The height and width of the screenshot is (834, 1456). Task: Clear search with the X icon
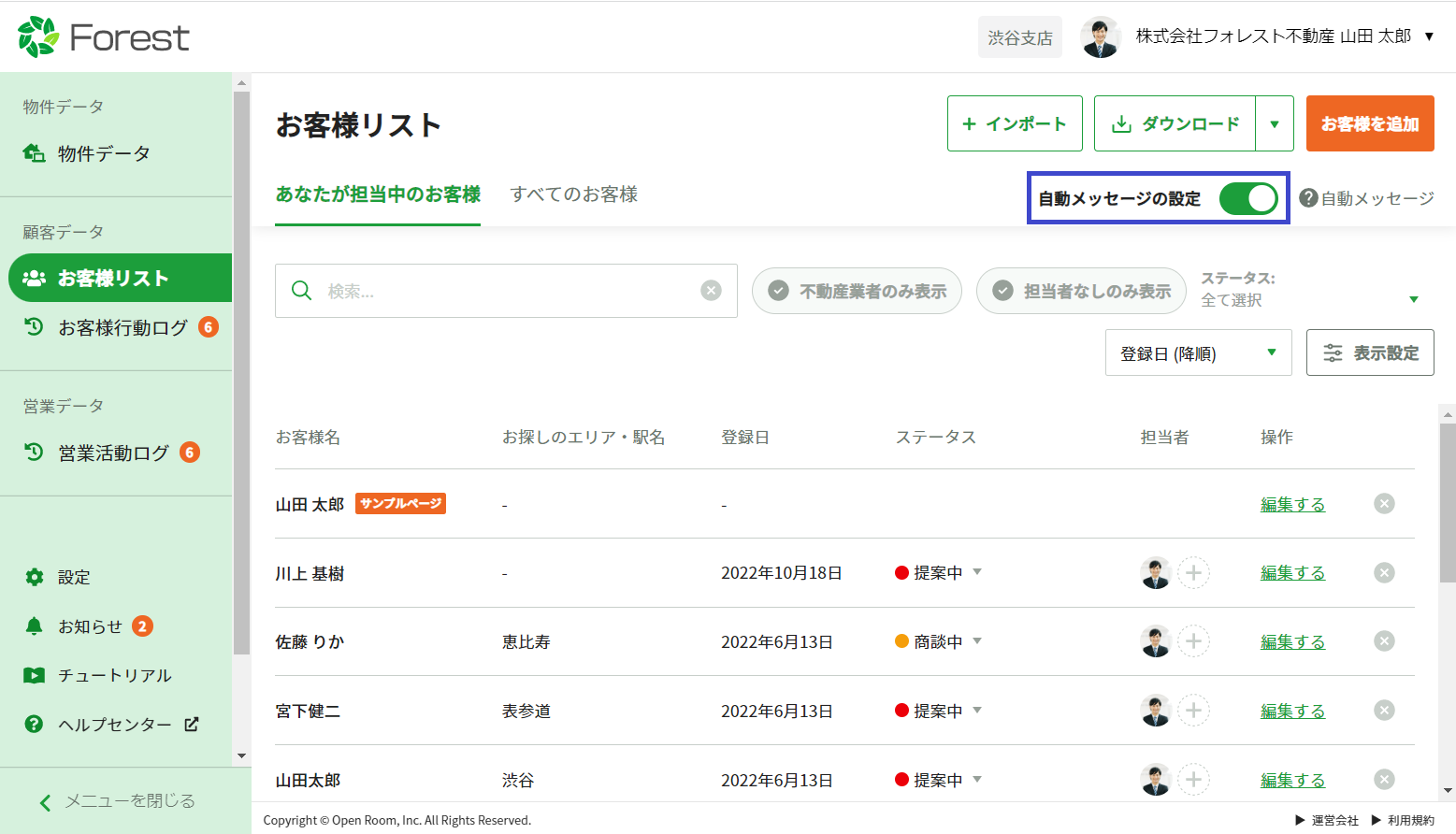[712, 291]
